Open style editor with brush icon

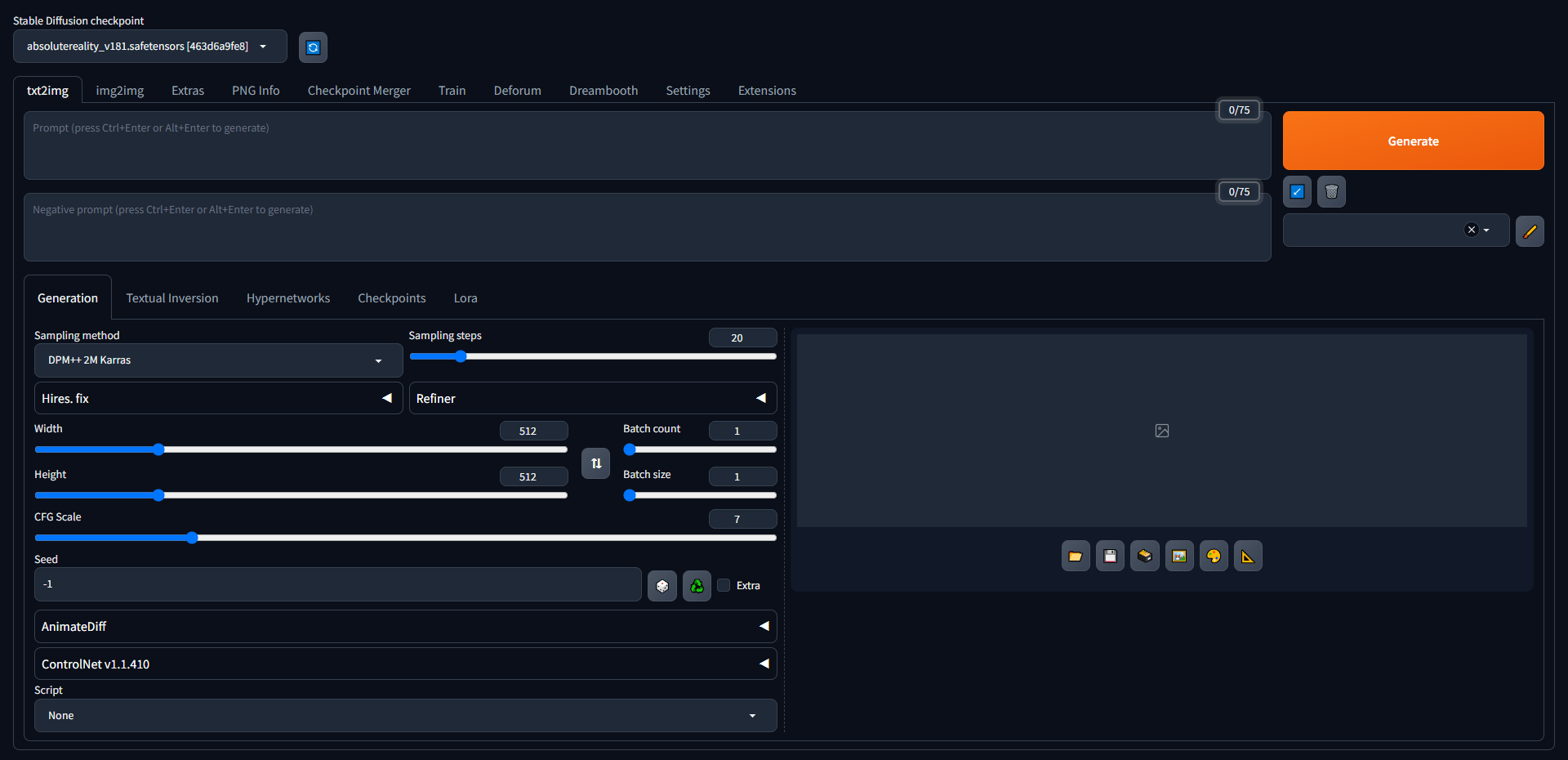[1530, 231]
